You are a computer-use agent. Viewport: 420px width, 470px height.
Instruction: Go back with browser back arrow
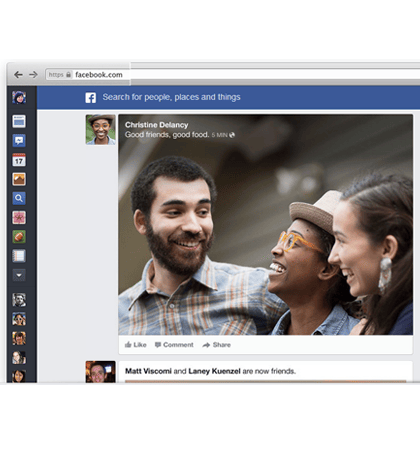(18, 75)
